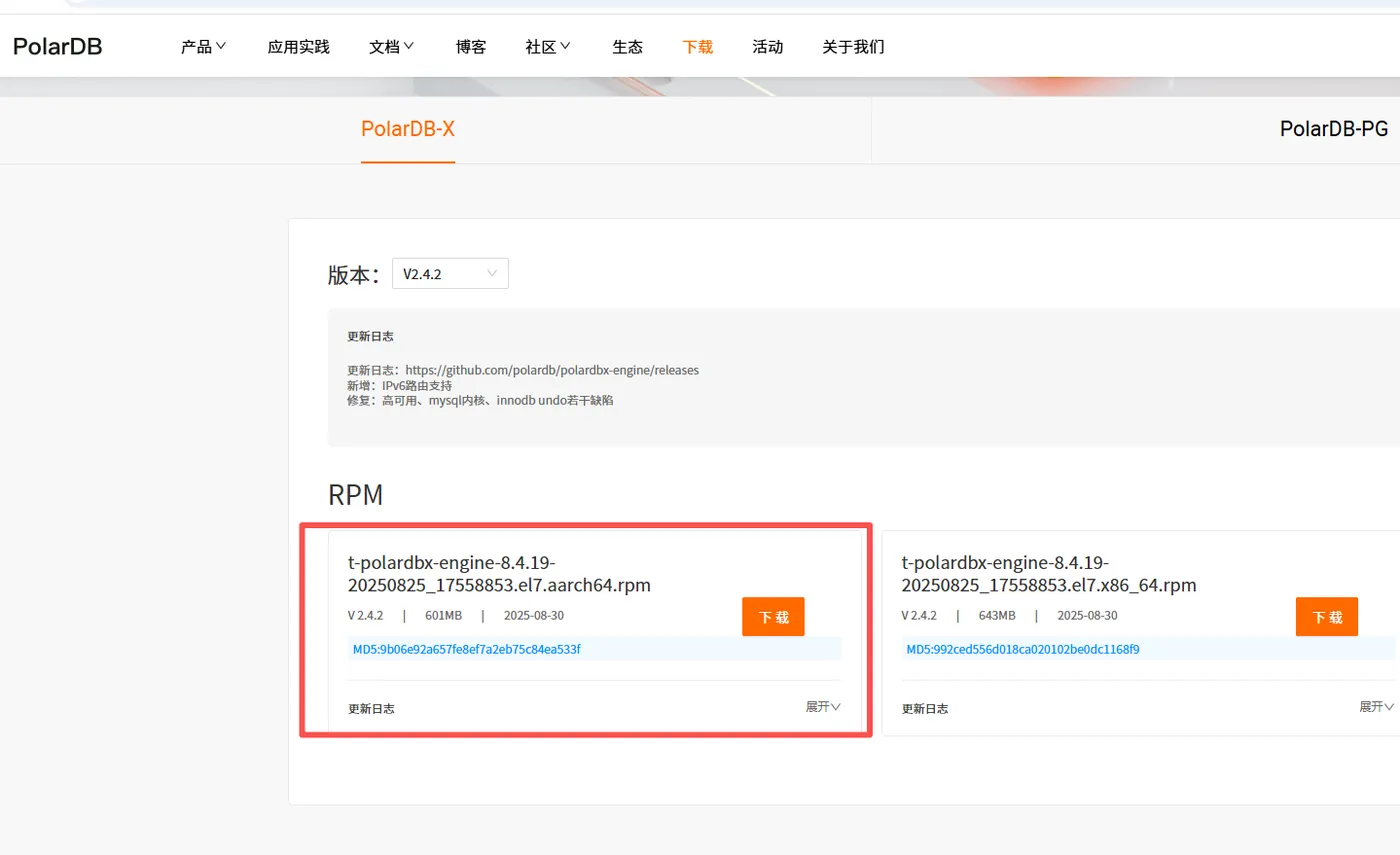The width and height of the screenshot is (1400, 855).
Task: Expand 更新日志 for x86_64 rpm
Action: click(1377, 707)
